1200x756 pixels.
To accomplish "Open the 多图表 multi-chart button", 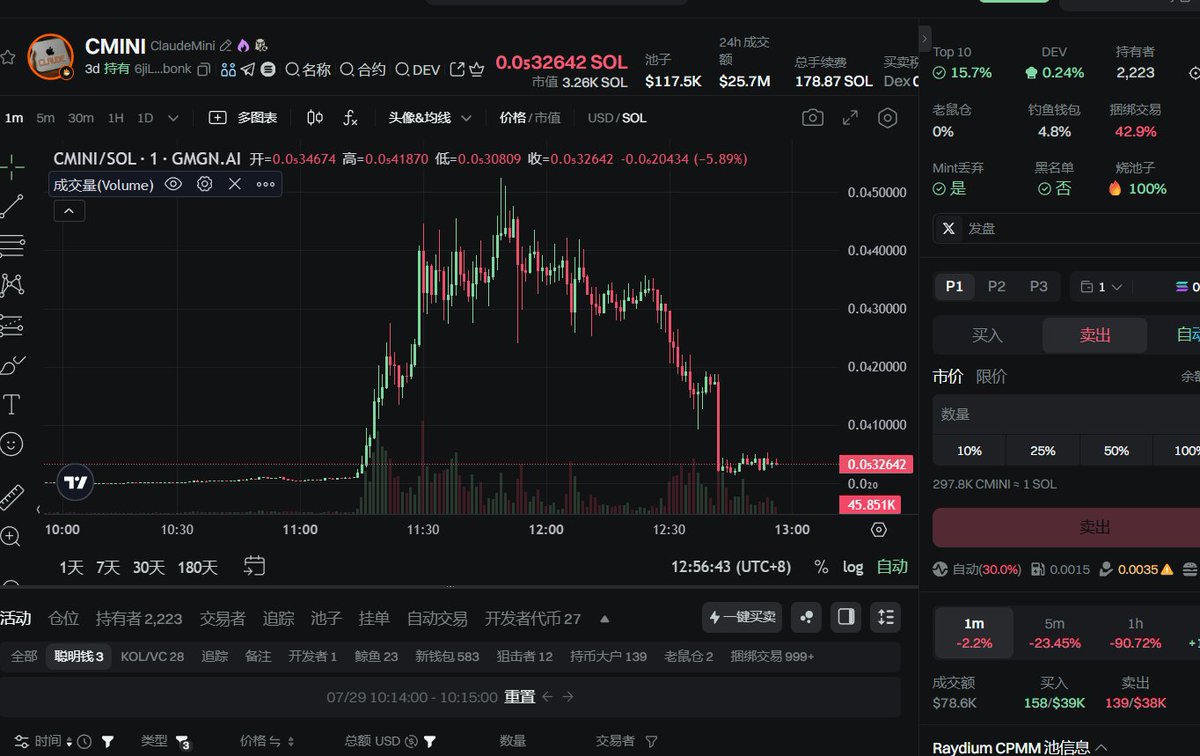I will (244, 118).
